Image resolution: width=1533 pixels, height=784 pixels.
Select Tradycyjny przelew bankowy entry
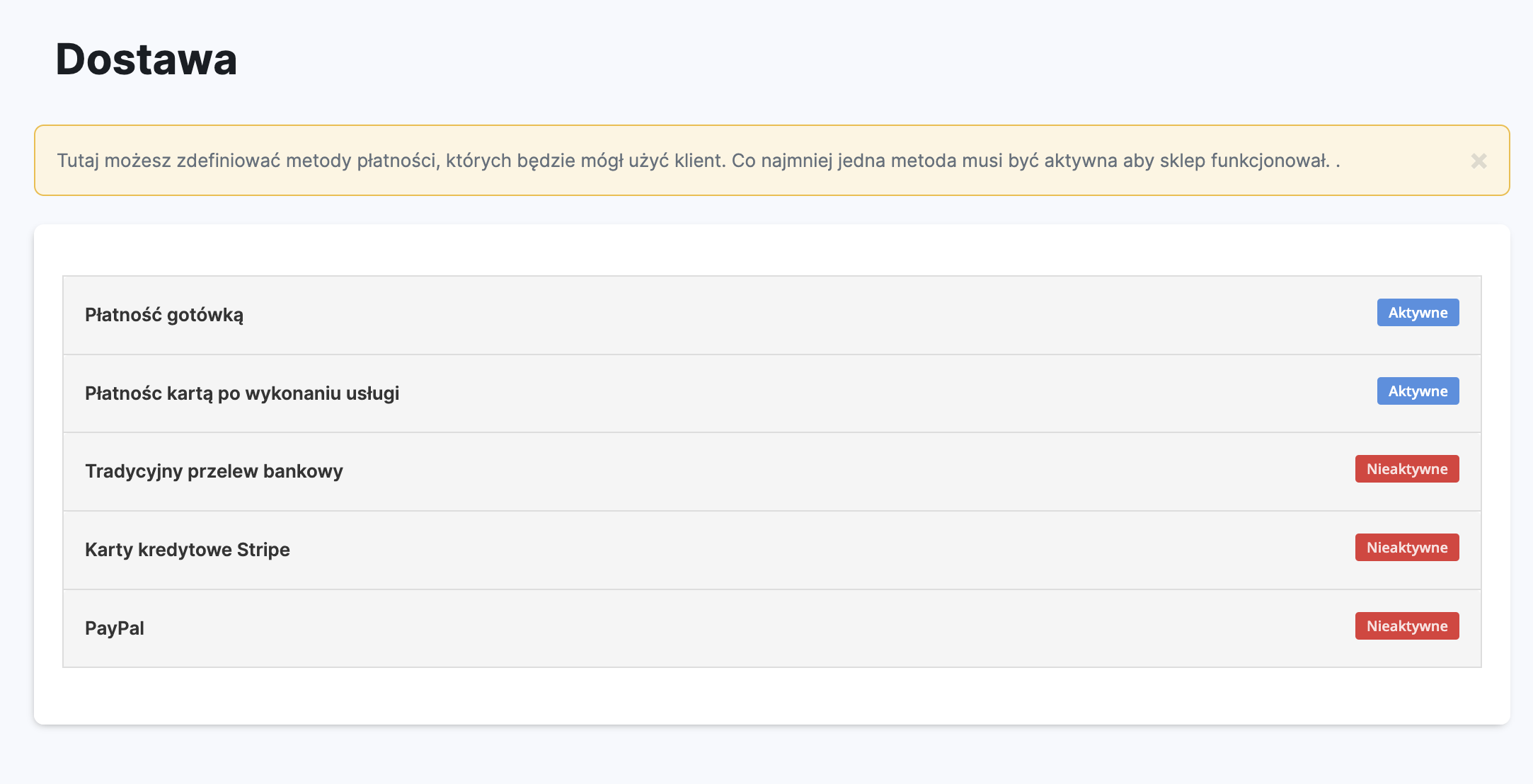pyautogui.click(x=214, y=471)
